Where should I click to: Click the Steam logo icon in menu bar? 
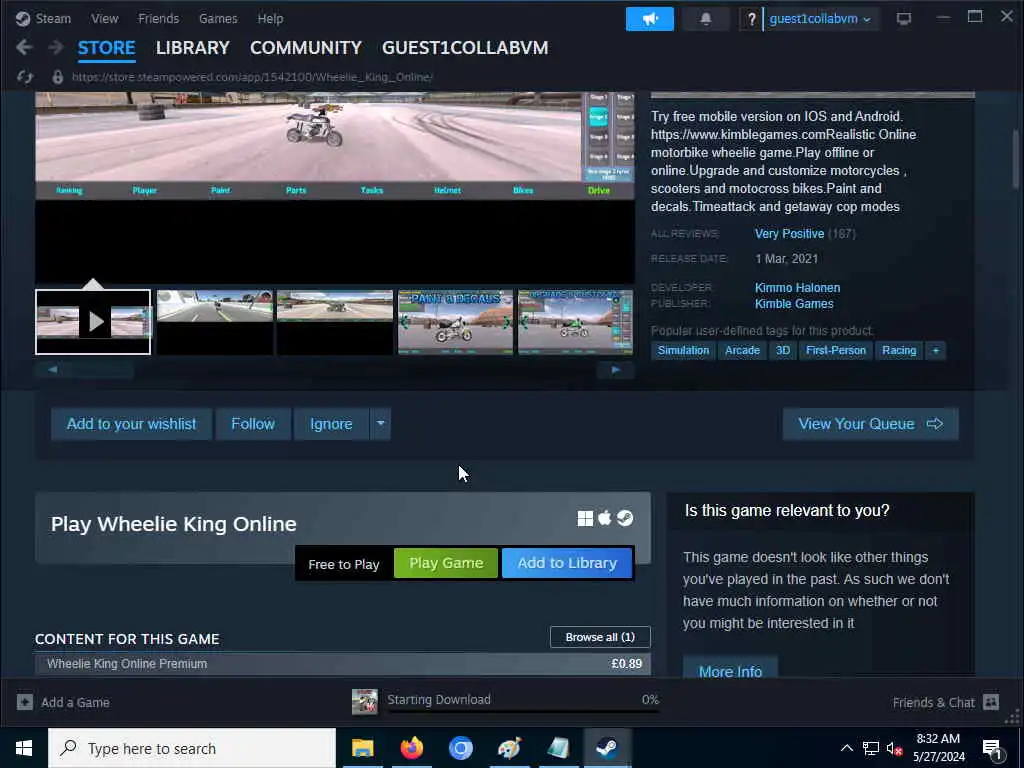(23, 18)
